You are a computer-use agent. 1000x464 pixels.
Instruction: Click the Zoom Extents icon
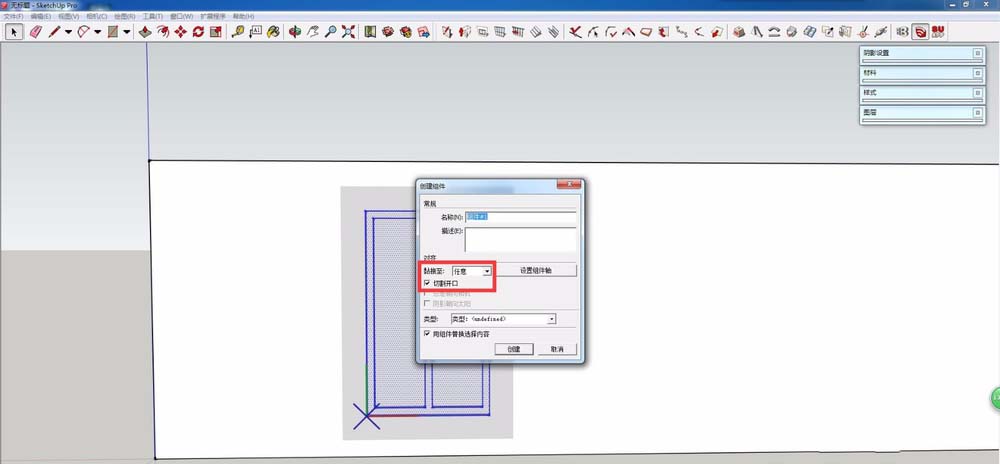pyautogui.click(x=347, y=32)
